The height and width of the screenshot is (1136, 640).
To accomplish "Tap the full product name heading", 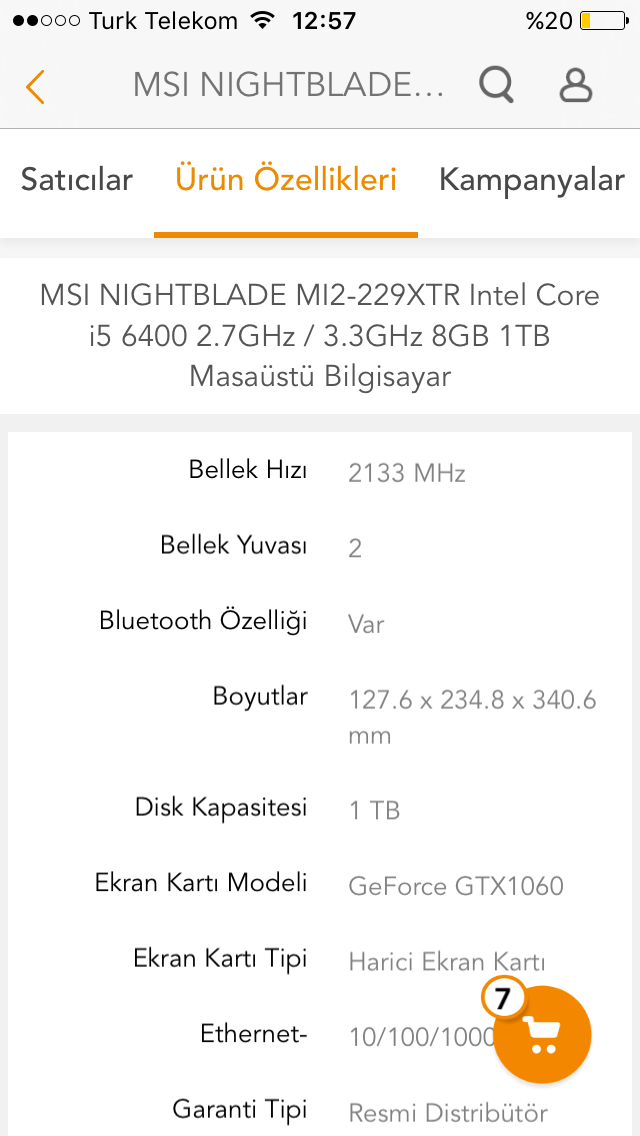I will pyautogui.click(x=320, y=336).
